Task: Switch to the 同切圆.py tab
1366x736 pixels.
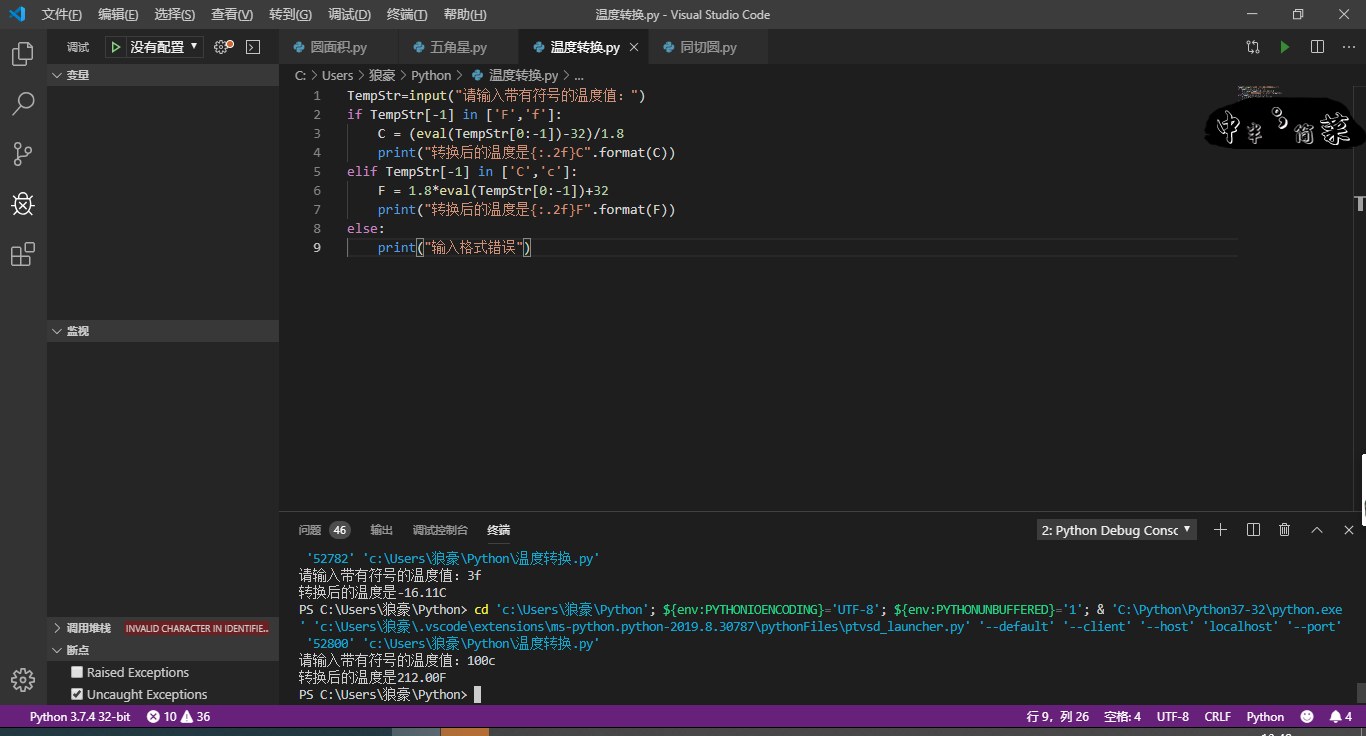Action: coord(708,47)
